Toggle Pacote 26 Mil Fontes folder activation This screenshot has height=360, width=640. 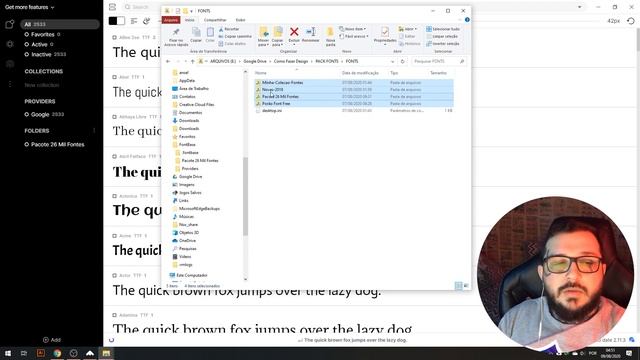(x=27, y=144)
